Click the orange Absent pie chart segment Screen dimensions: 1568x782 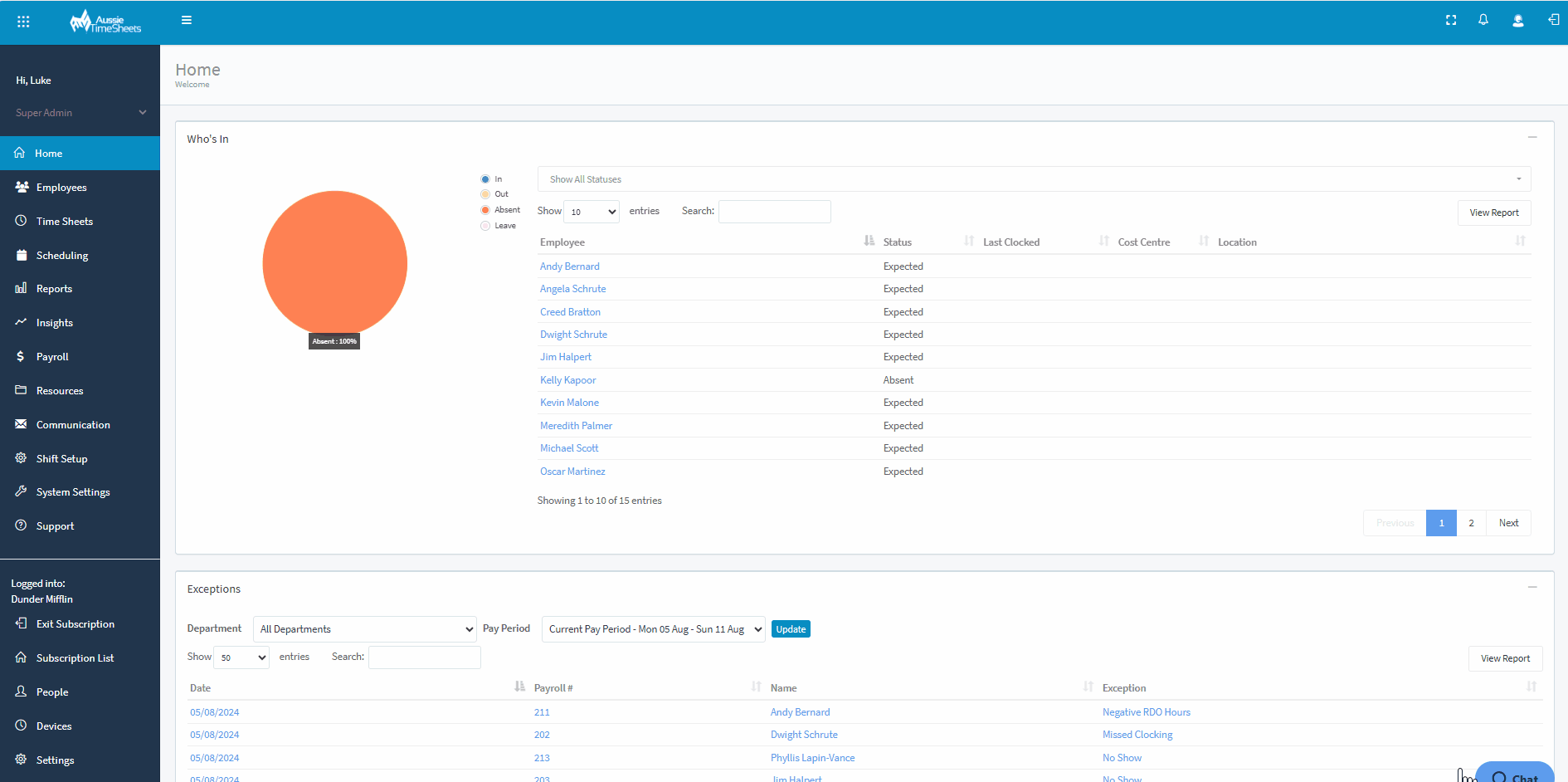(335, 263)
